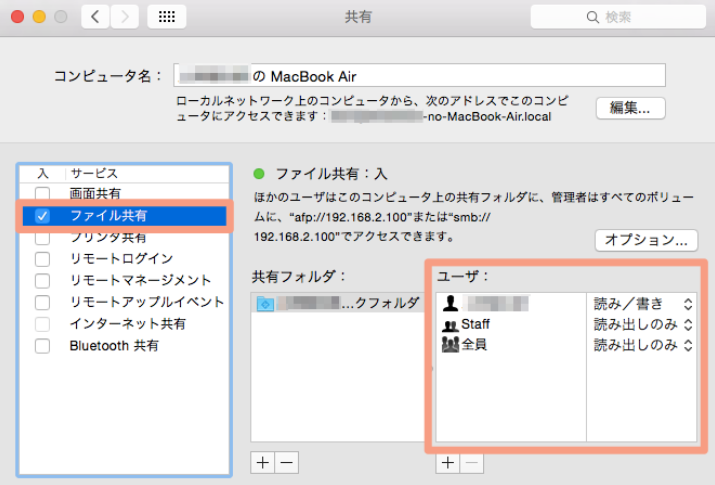Select ファイル共有 service row

[124, 216]
